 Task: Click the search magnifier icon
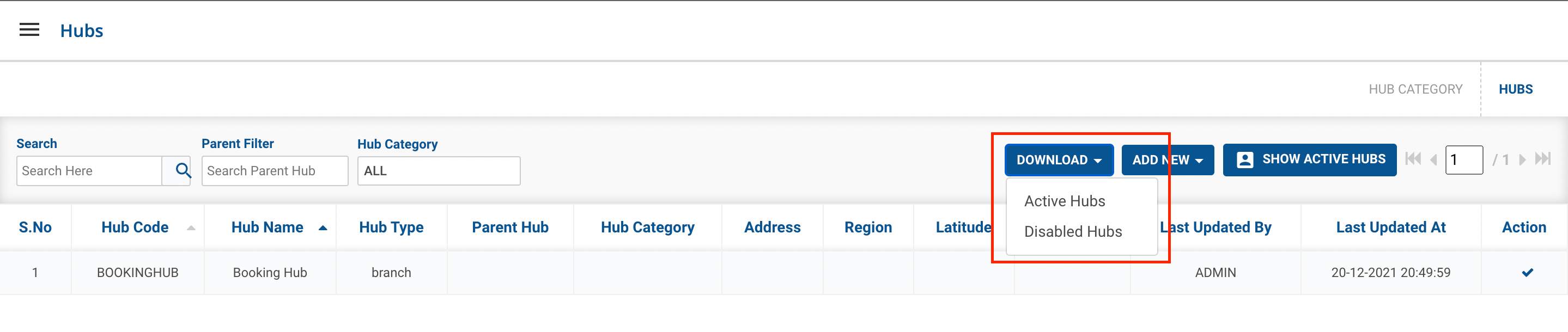pyautogui.click(x=183, y=170)
